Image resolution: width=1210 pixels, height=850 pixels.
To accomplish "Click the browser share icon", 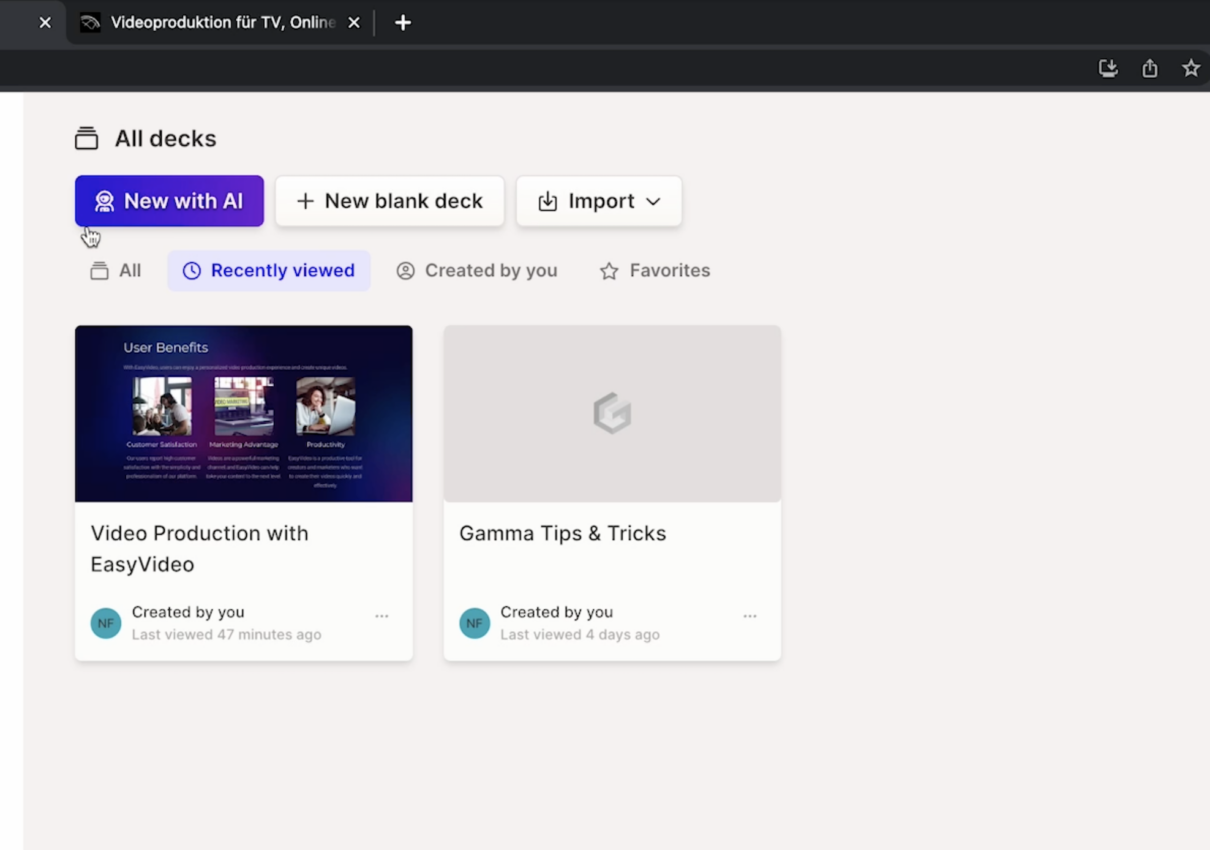I will 1150,68.
